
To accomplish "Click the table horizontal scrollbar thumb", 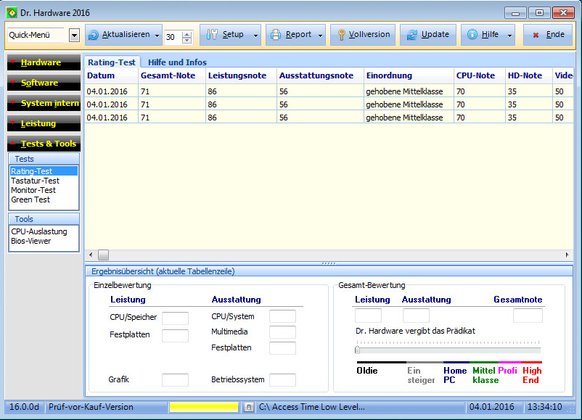I will (103, 255).
